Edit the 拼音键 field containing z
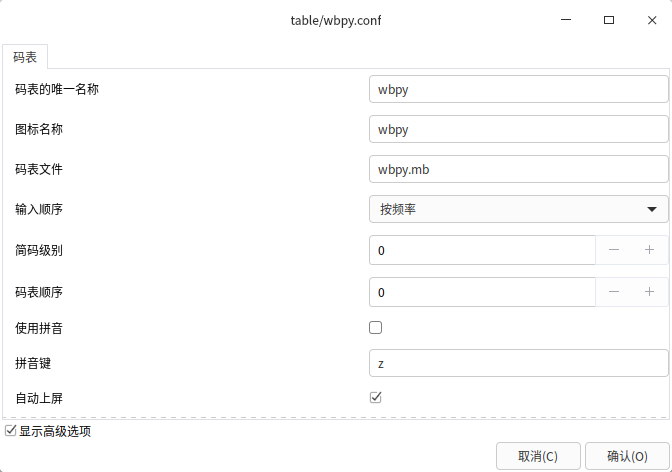672x472 pixels. coord(518,363)
